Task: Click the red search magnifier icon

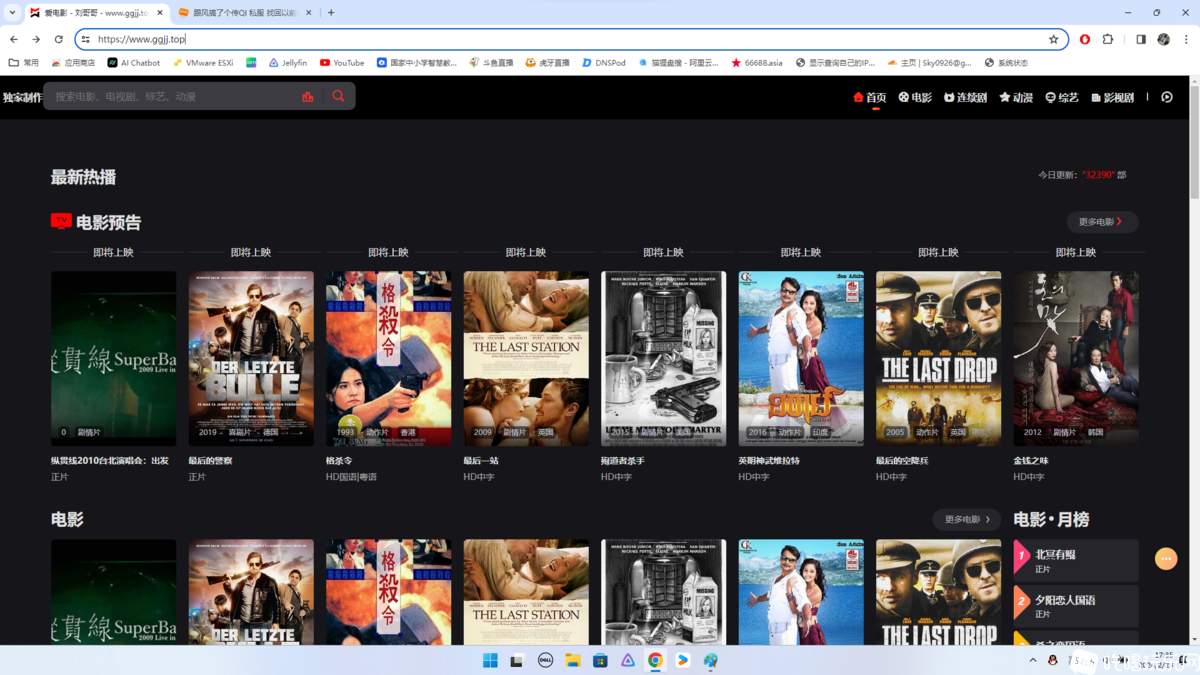Action: click(x=339, y=96)
